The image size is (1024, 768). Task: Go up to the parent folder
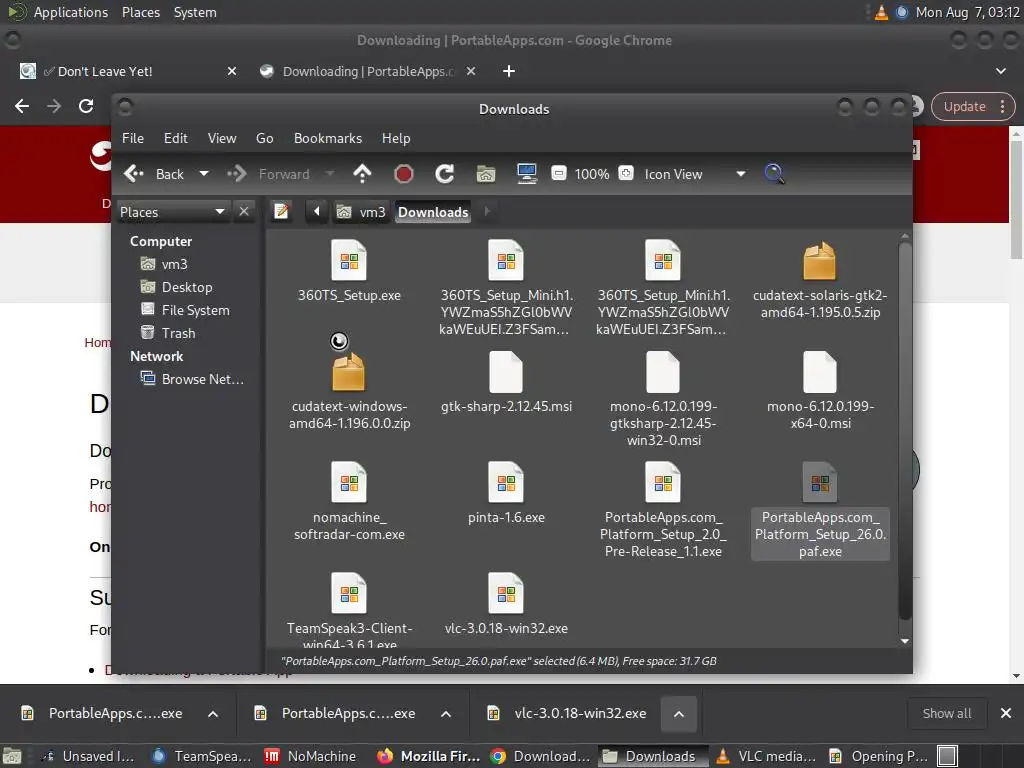click(362, 174)
